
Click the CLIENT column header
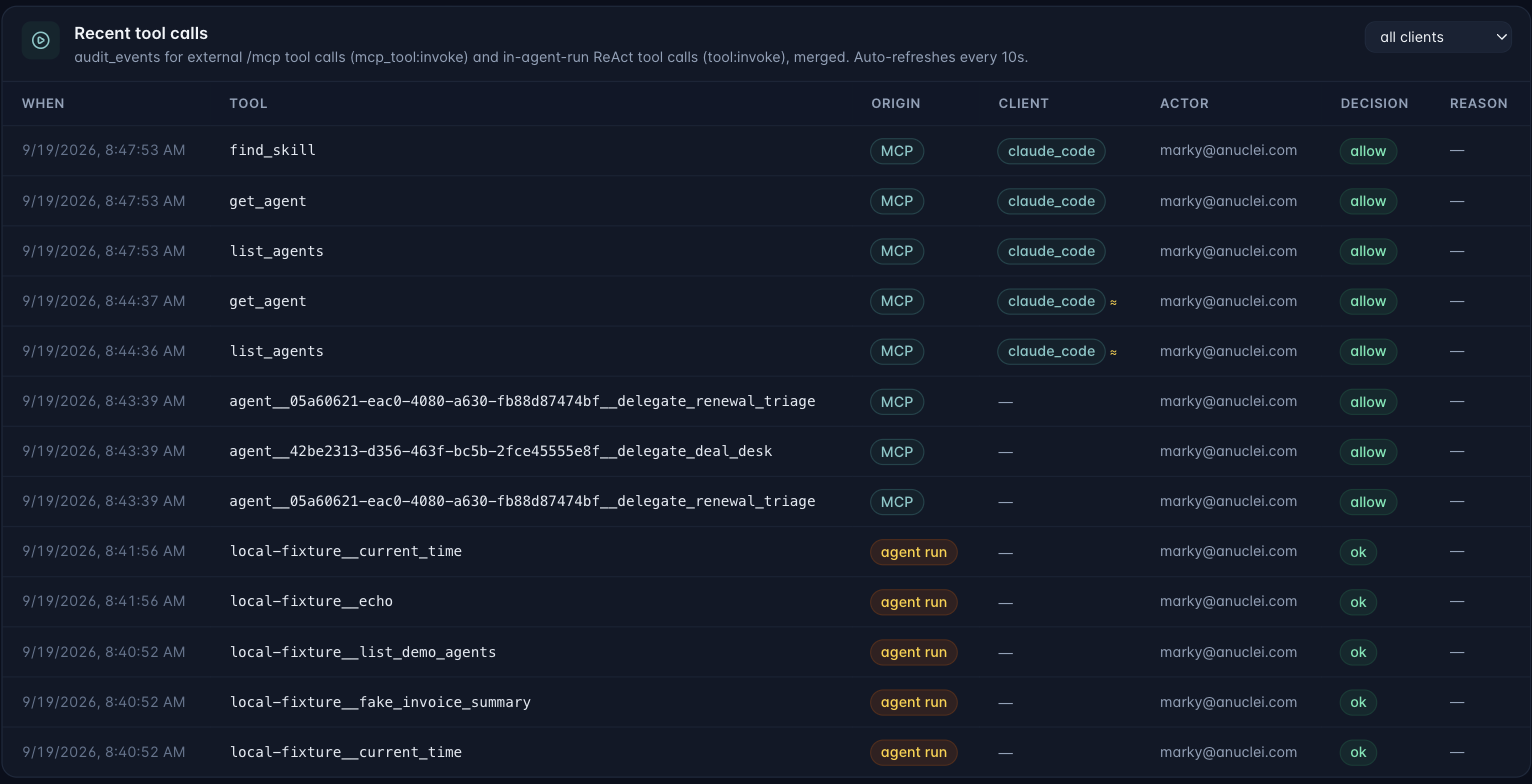click(1023, 103)
